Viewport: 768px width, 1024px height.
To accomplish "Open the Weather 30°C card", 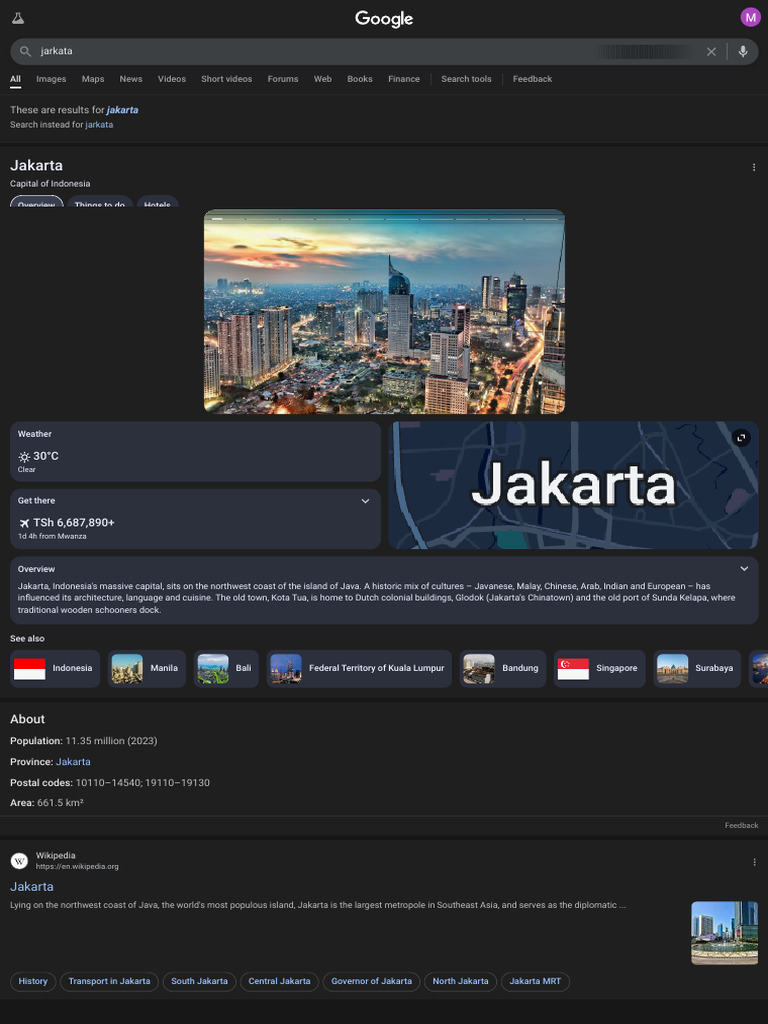I will coord(195,452).
